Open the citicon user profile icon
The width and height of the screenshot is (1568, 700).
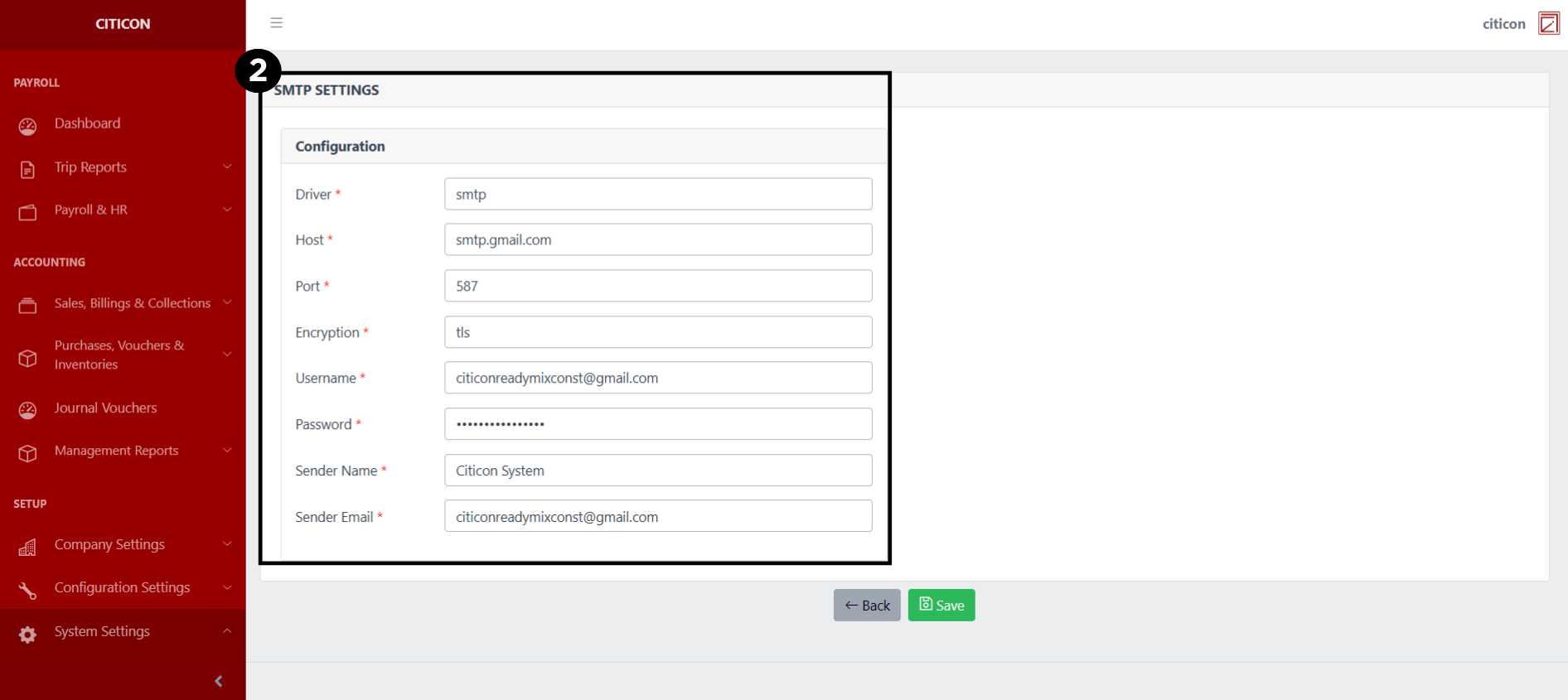pyautogui.click(x=1548, y=23)
